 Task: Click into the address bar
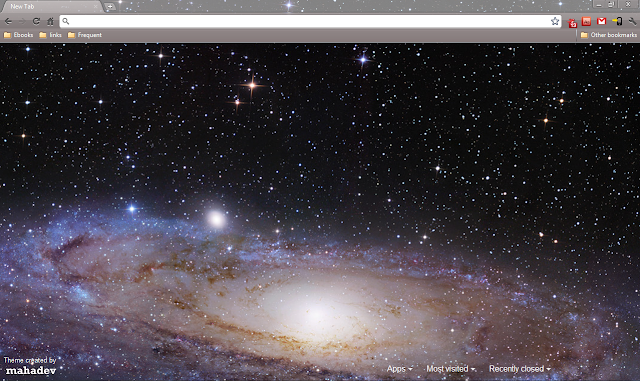click(310, 21)
